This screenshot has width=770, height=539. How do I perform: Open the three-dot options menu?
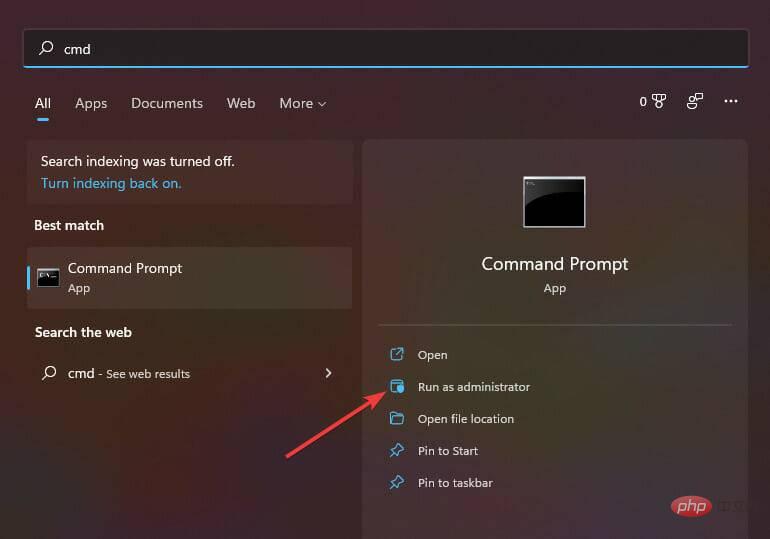731,101
